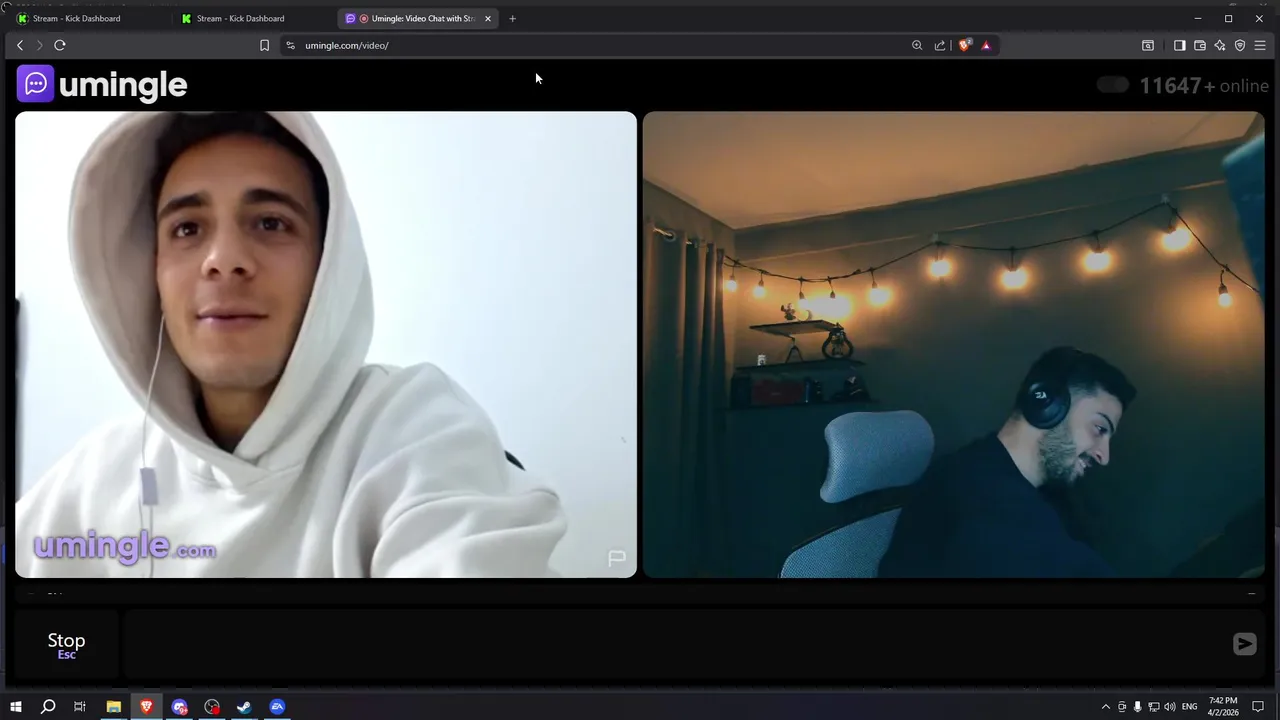Click the Umingle logo icon
The width and height of the screenshot is (1280, 720).
tap(35, 84)
